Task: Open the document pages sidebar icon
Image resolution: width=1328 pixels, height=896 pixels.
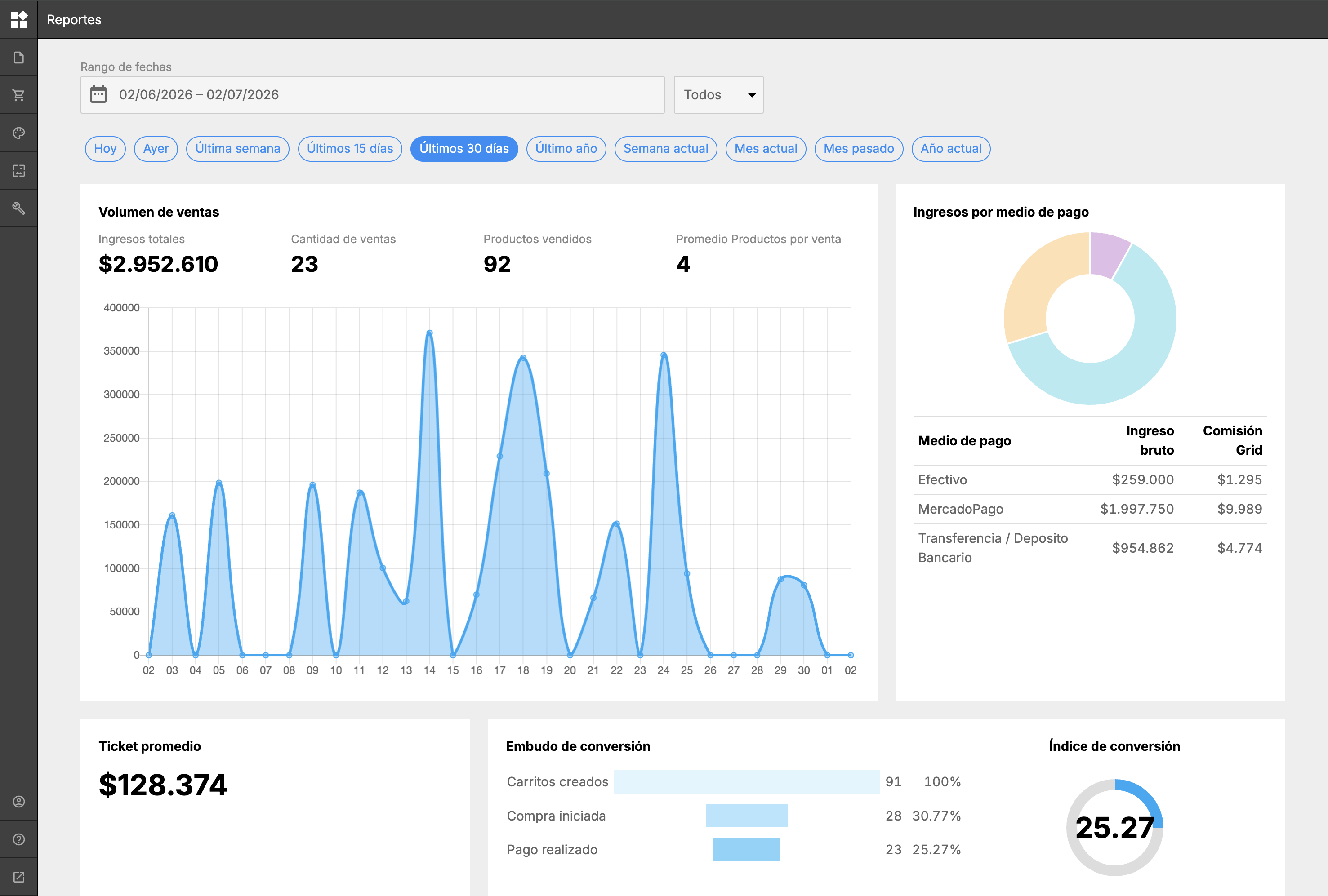Action: [x=19, y=58]
